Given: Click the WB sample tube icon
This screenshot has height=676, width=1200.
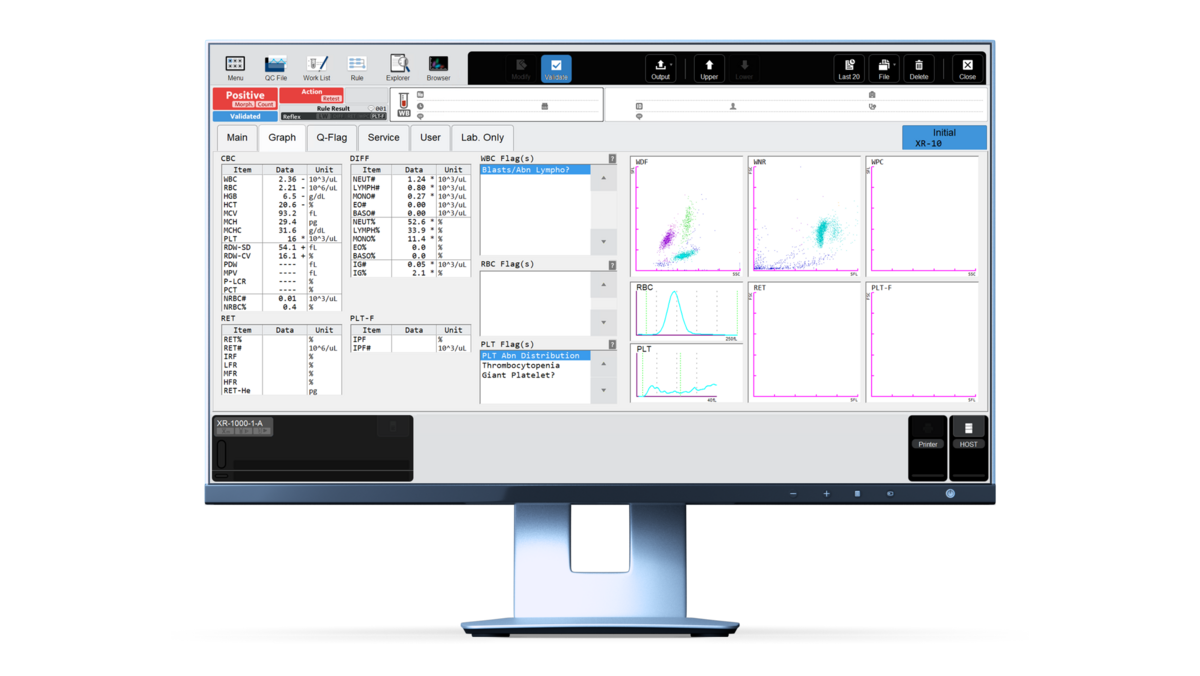Looking at the screenshot, I should (x=404, y=105).
